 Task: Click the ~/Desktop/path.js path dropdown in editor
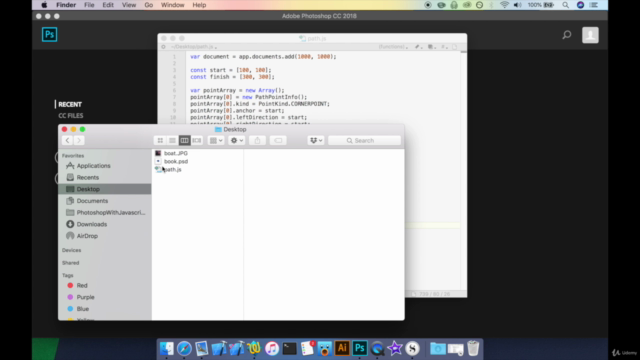(x=193, y=47)
